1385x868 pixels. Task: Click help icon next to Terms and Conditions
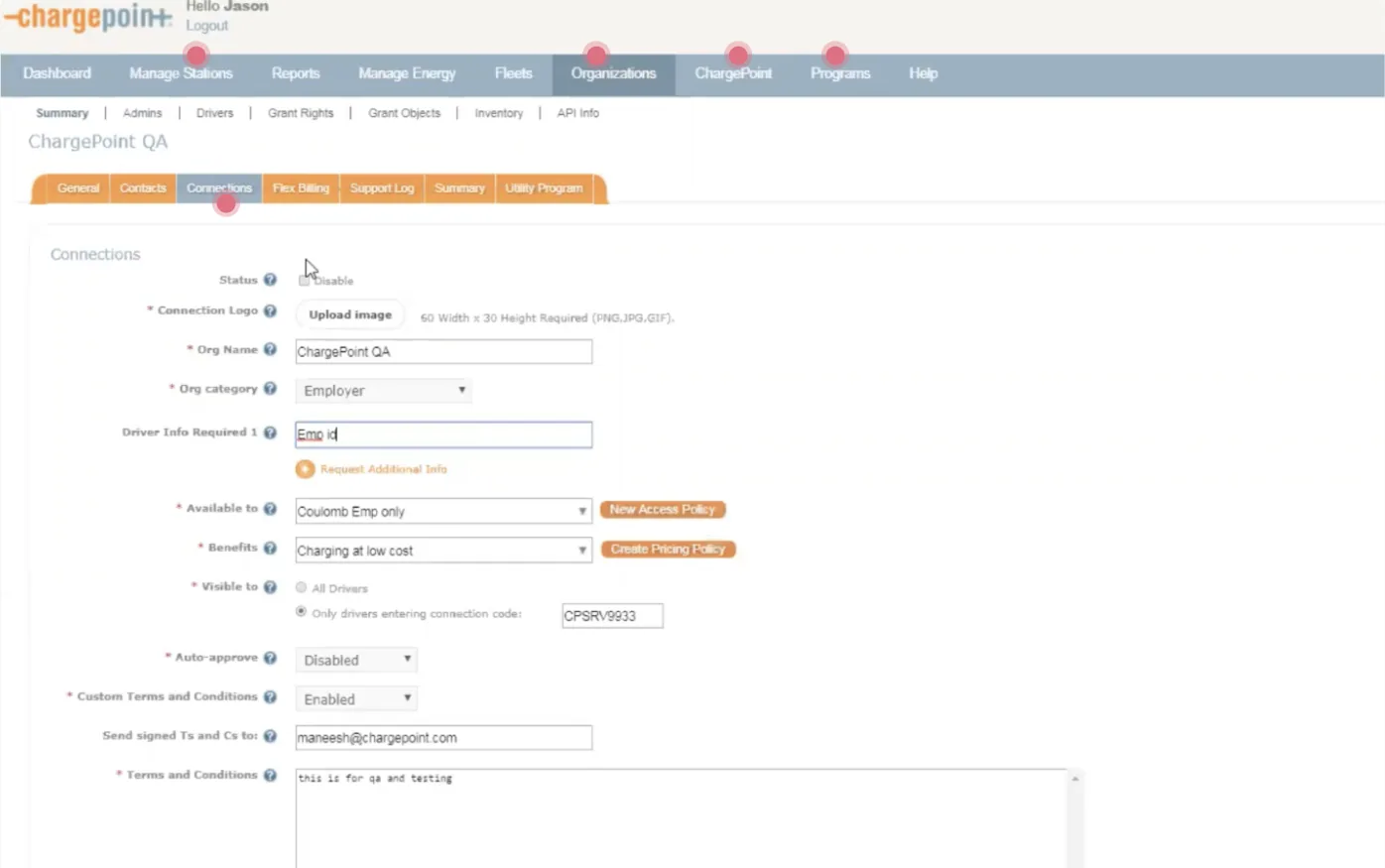coord(270,775)
